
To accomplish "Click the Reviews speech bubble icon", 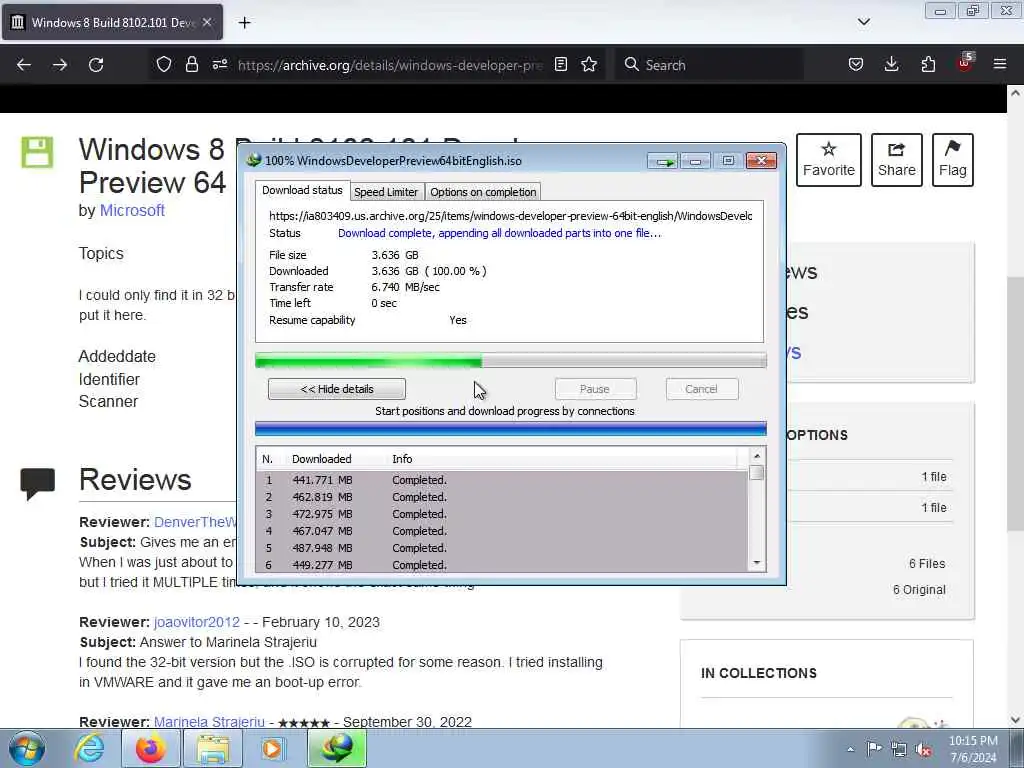I will (x=37, y=484).
